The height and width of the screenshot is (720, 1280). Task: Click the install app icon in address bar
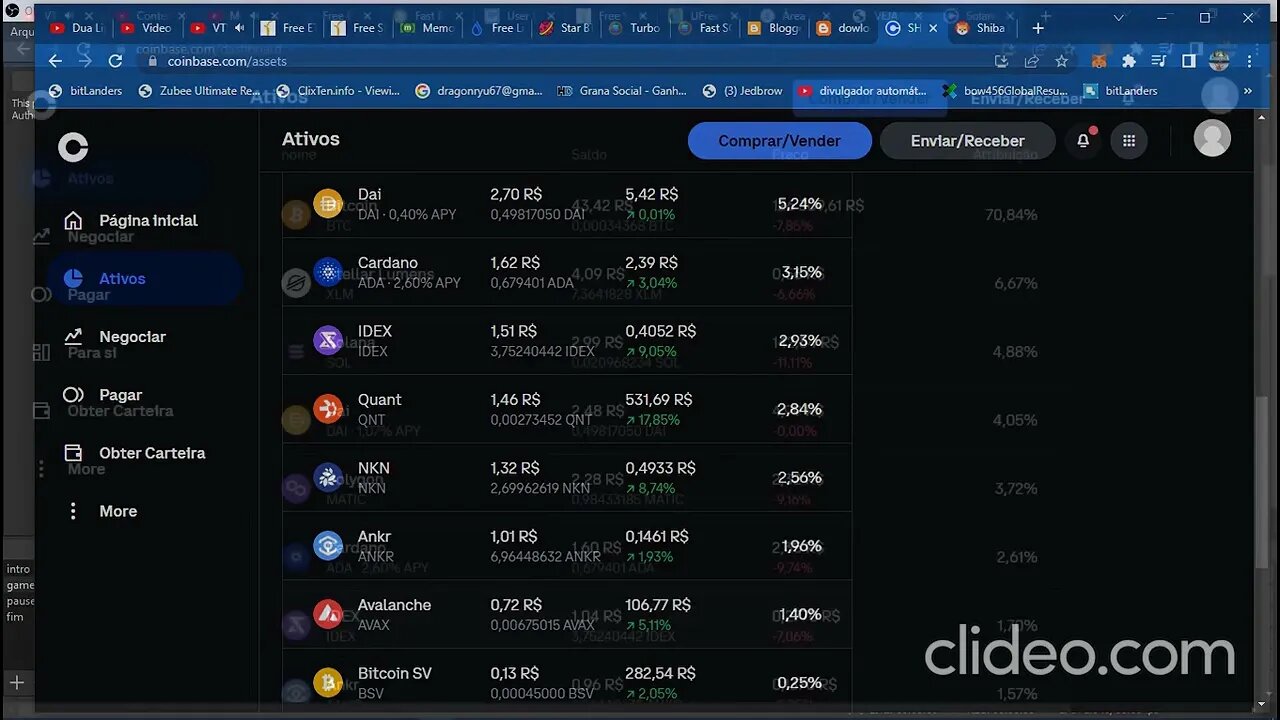coord(1002,61)
